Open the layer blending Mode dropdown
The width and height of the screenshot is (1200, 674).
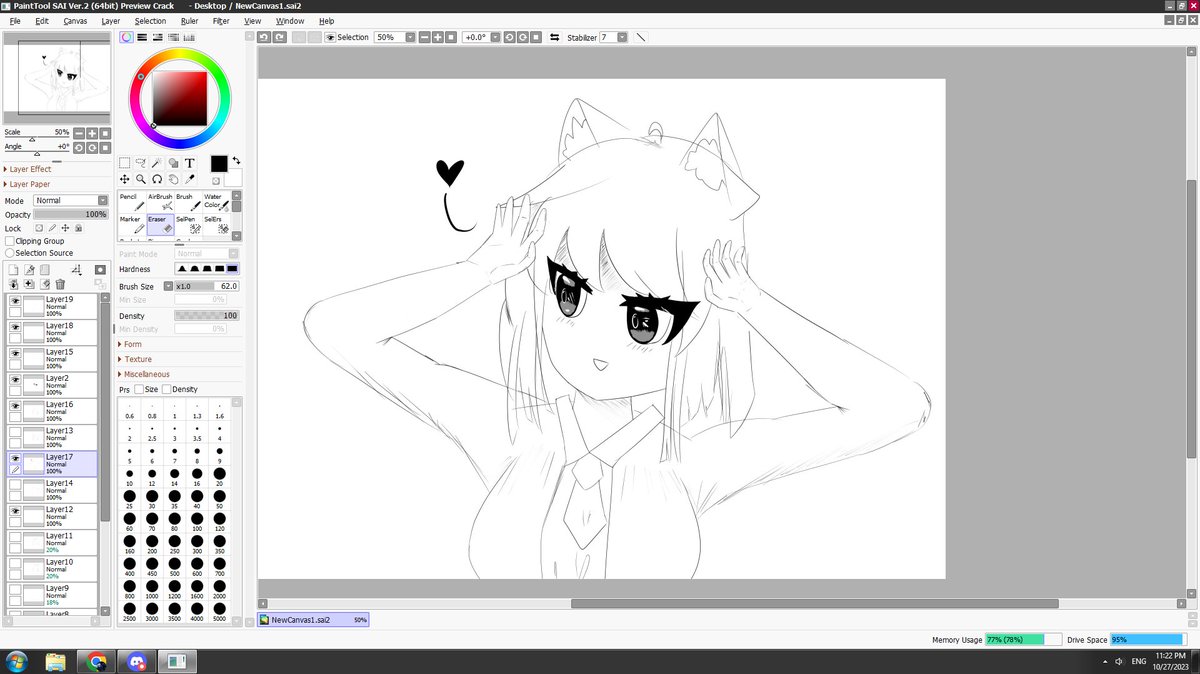tap(70, 200)
